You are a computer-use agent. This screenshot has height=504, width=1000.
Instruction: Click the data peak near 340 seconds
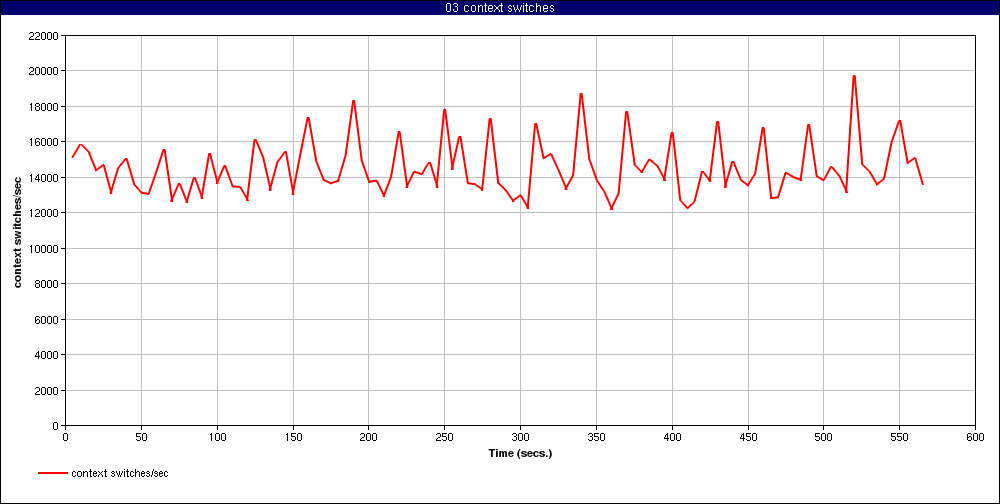[x=581, y=94]
